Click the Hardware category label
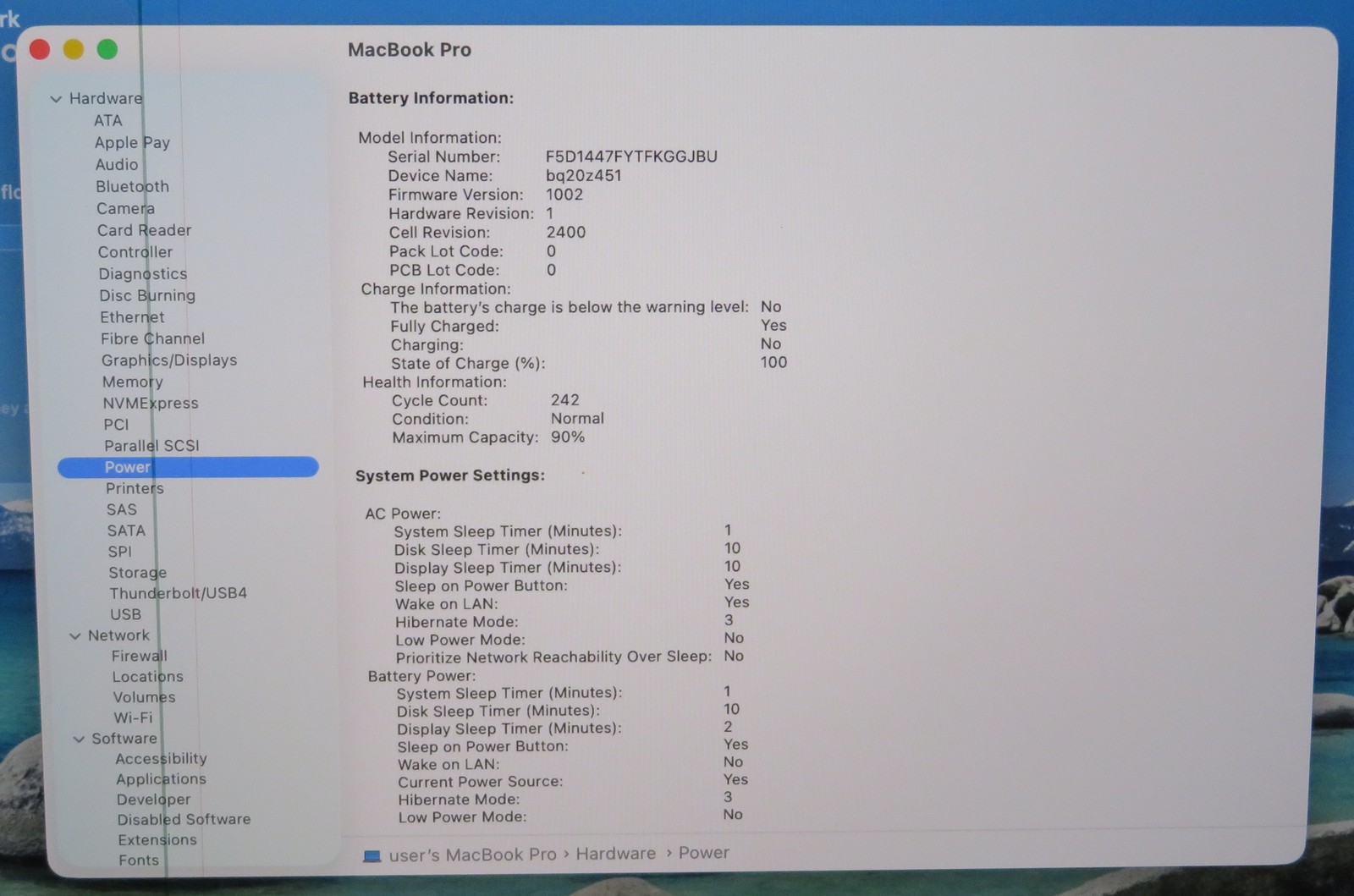Image resolution: width=1354 pixels, height=896 pixels. click(x=106, y=99)
